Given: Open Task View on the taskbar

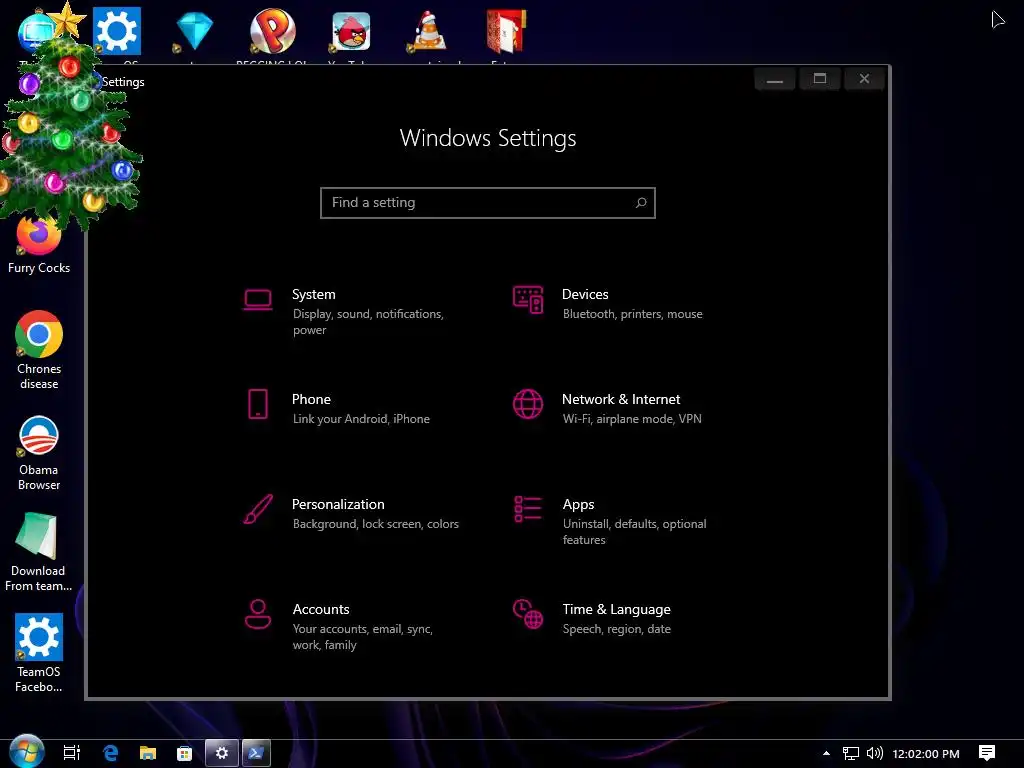Looking at the screenshot, I should coord(71,753).
